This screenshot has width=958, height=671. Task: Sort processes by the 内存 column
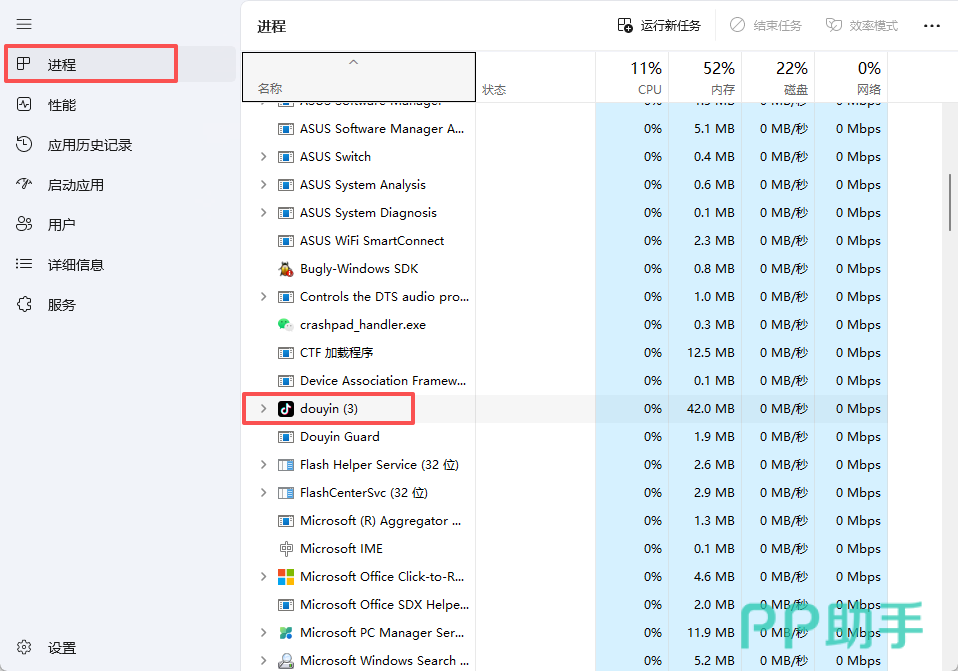pyautogui.click(x=705, y=77)
